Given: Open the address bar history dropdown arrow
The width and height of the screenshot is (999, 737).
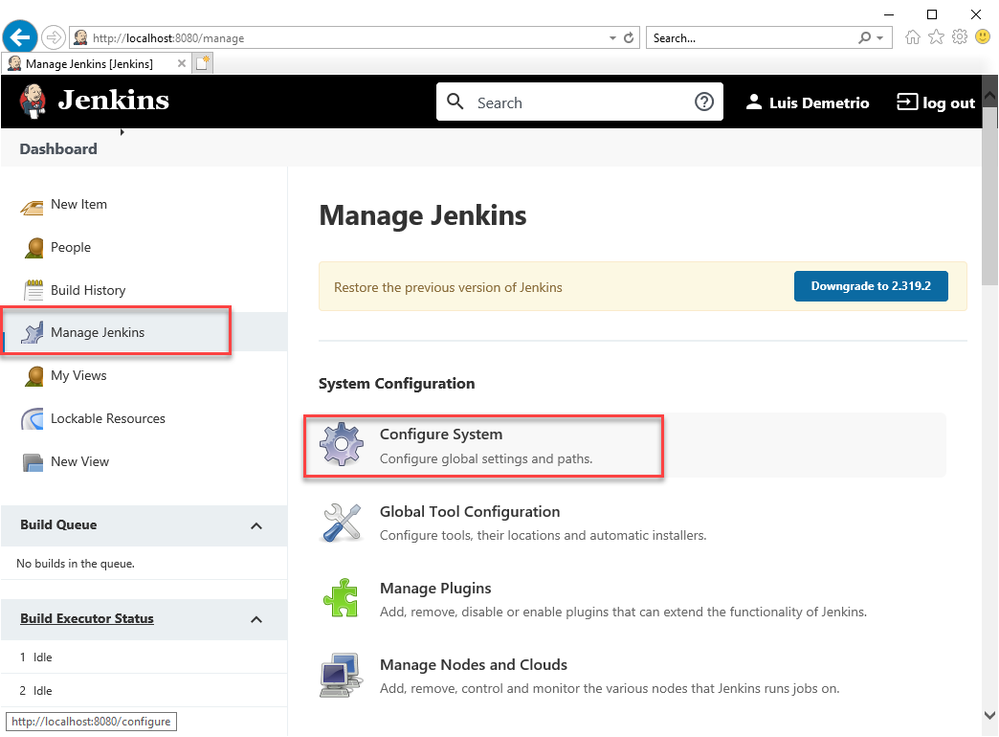Looking at the screenshot, I should (x=612, y=38).
